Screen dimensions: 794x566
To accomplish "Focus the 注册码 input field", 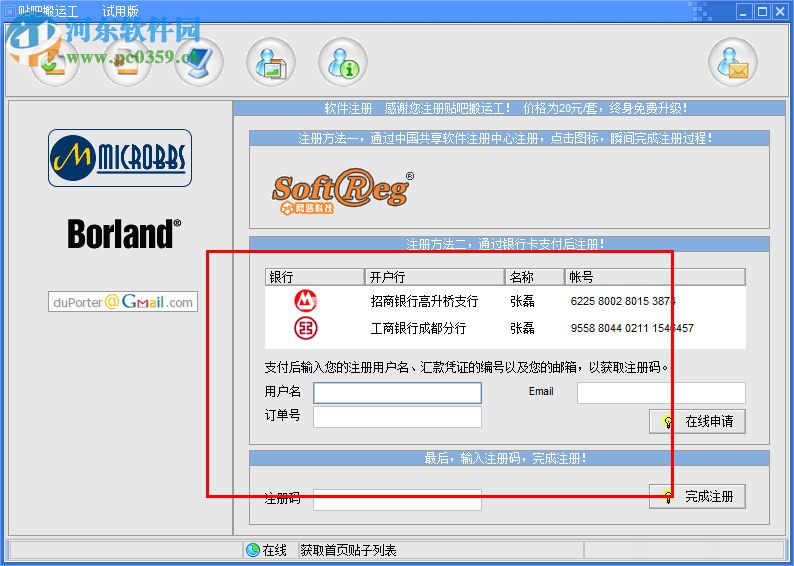I will click(x=398, y=500).
